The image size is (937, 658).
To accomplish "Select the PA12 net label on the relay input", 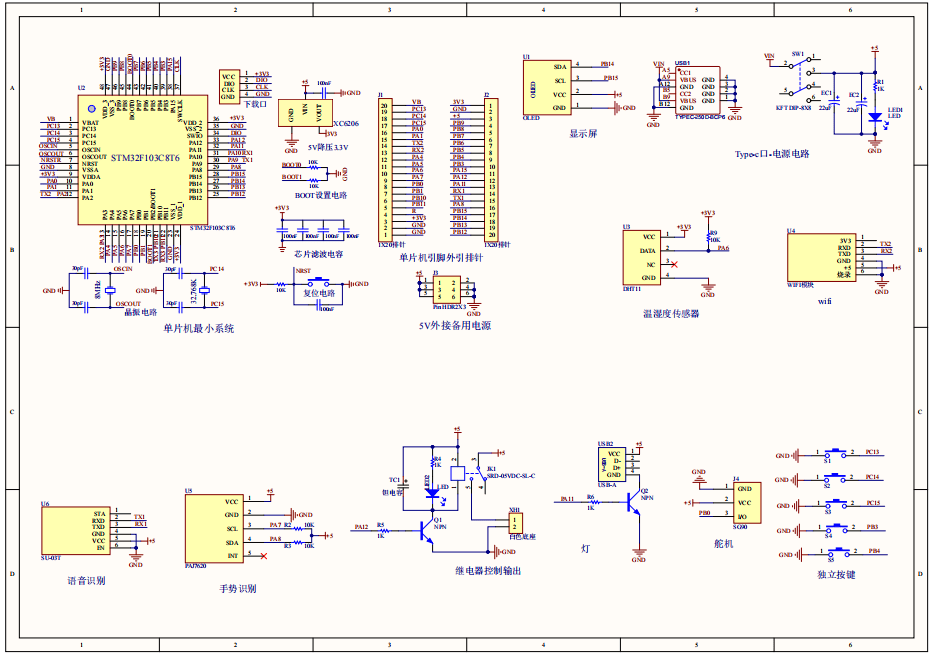I will (361, 527).
